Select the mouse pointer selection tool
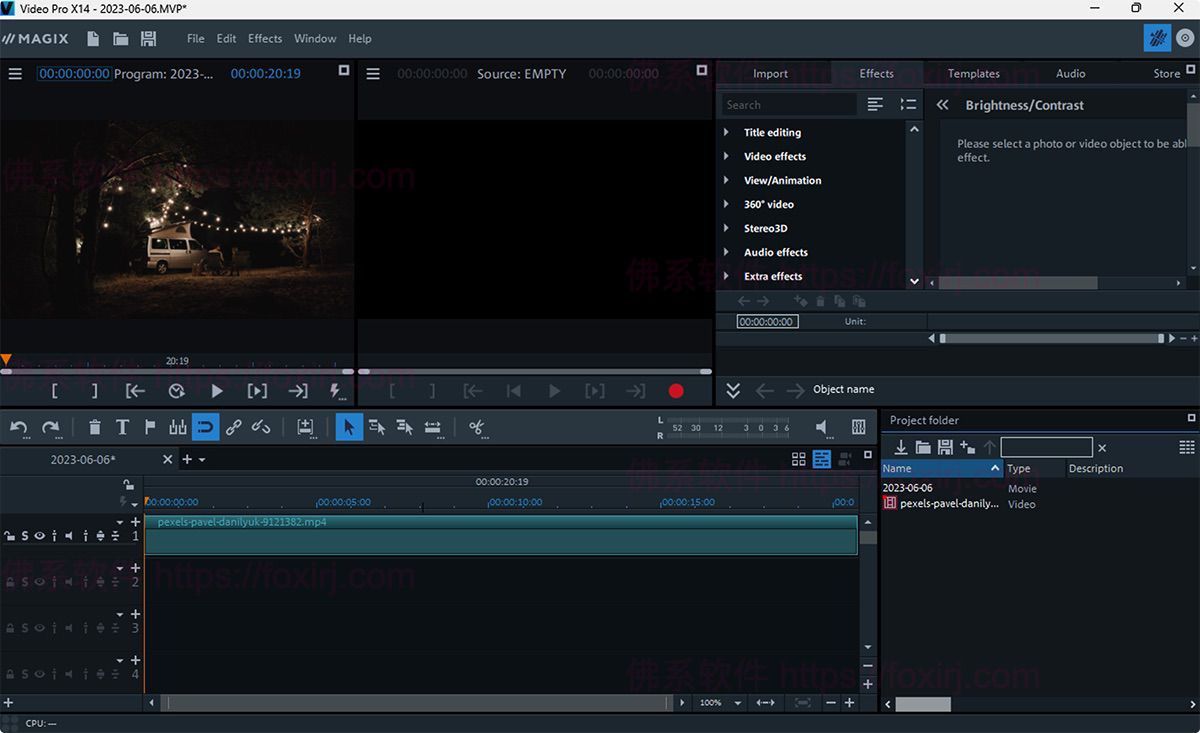 (348, 427)
